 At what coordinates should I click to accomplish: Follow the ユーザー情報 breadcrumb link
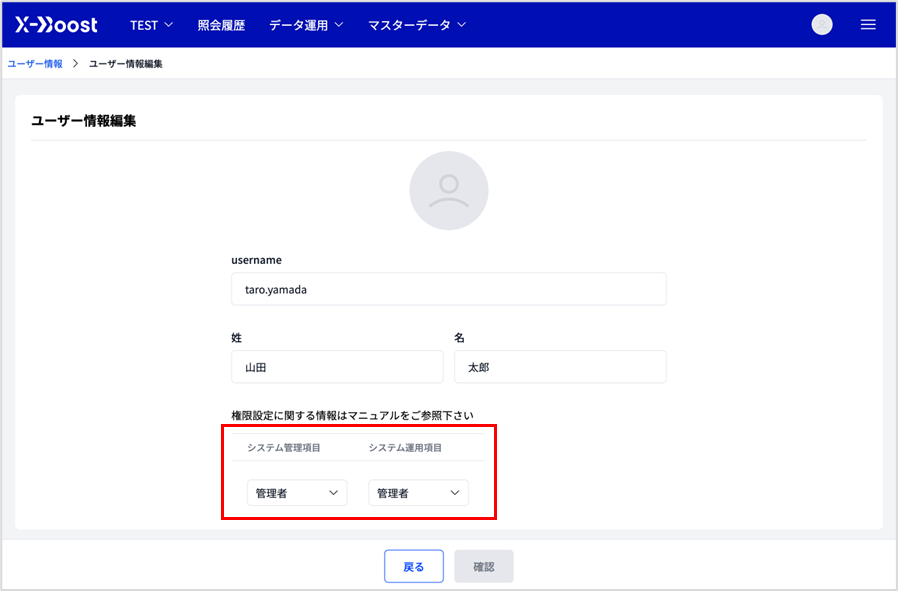[x=35, y=64]
